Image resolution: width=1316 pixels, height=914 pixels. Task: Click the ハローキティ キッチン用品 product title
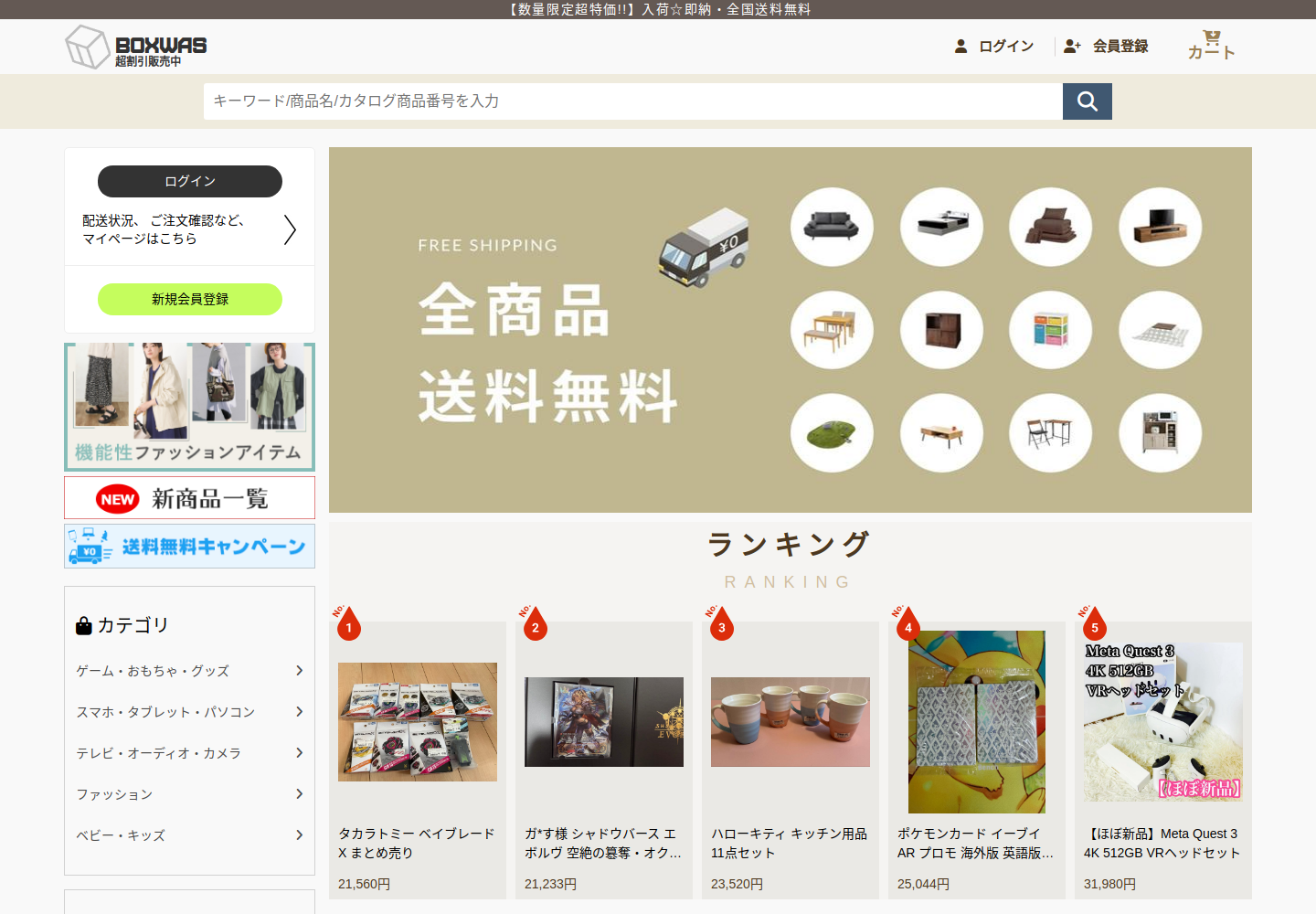click(790, 843)
